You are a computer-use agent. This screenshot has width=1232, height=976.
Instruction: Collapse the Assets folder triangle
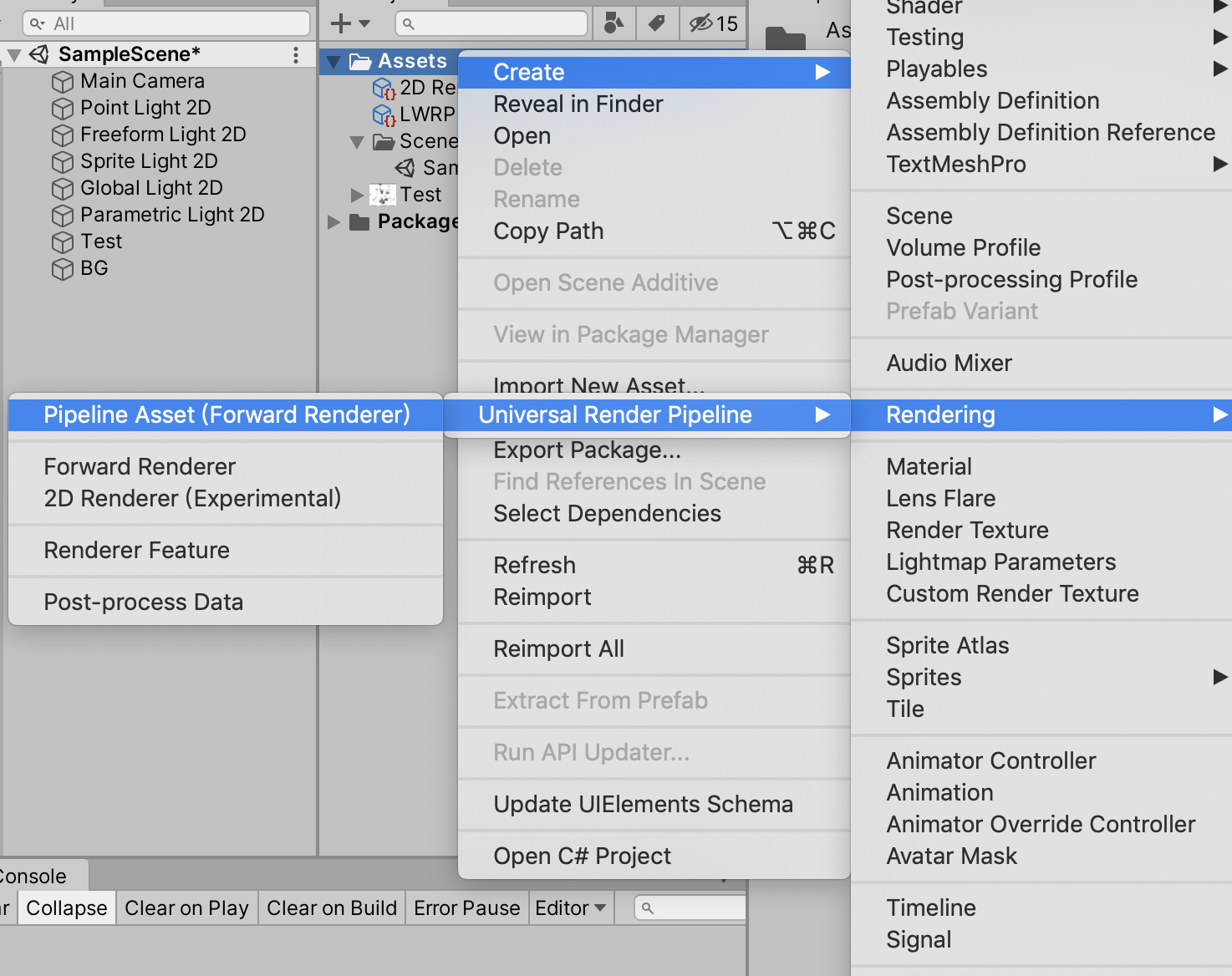(x=333, y=62)
